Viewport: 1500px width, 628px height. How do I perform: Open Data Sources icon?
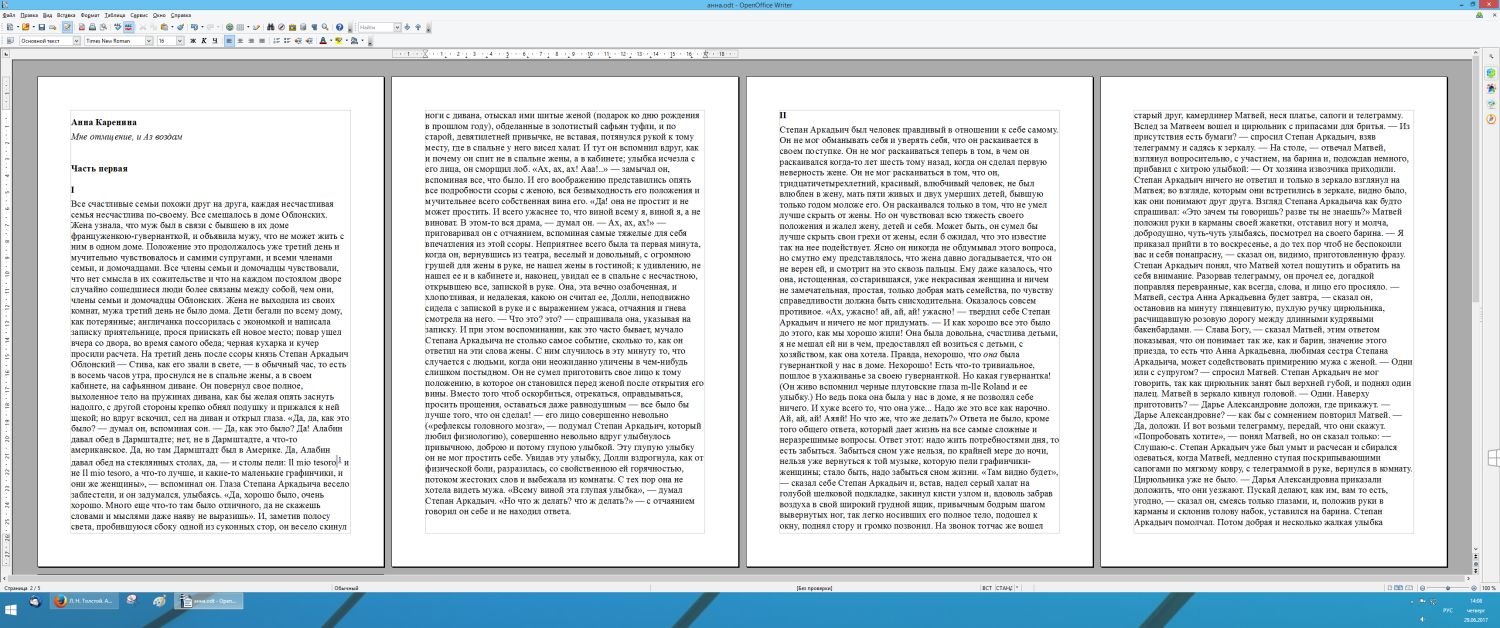tap(303, 27)
